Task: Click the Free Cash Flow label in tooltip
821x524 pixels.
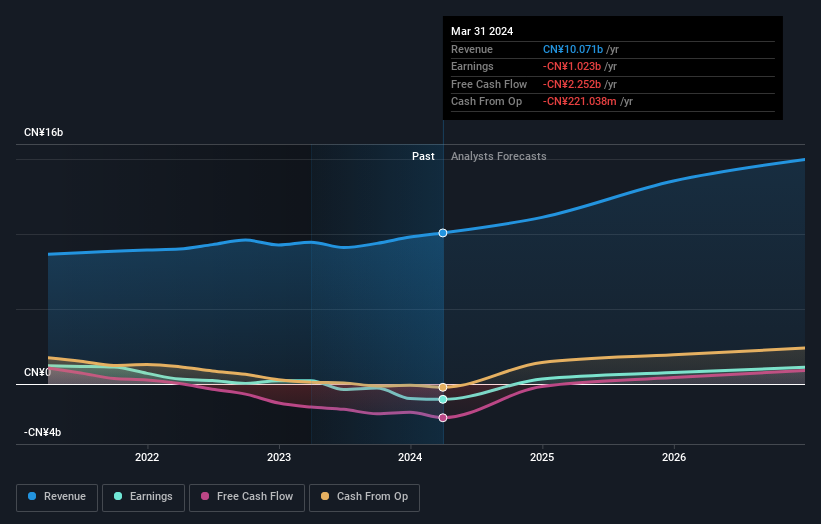Action: [489, 84]
